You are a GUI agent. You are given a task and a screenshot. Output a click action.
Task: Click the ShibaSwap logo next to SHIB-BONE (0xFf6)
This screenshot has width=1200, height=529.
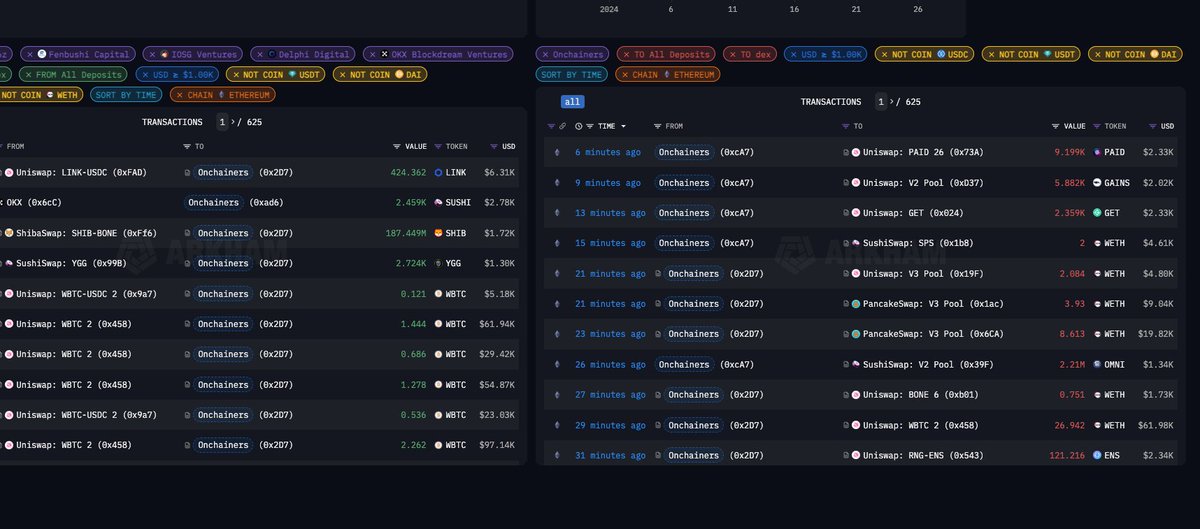point(9,233)
